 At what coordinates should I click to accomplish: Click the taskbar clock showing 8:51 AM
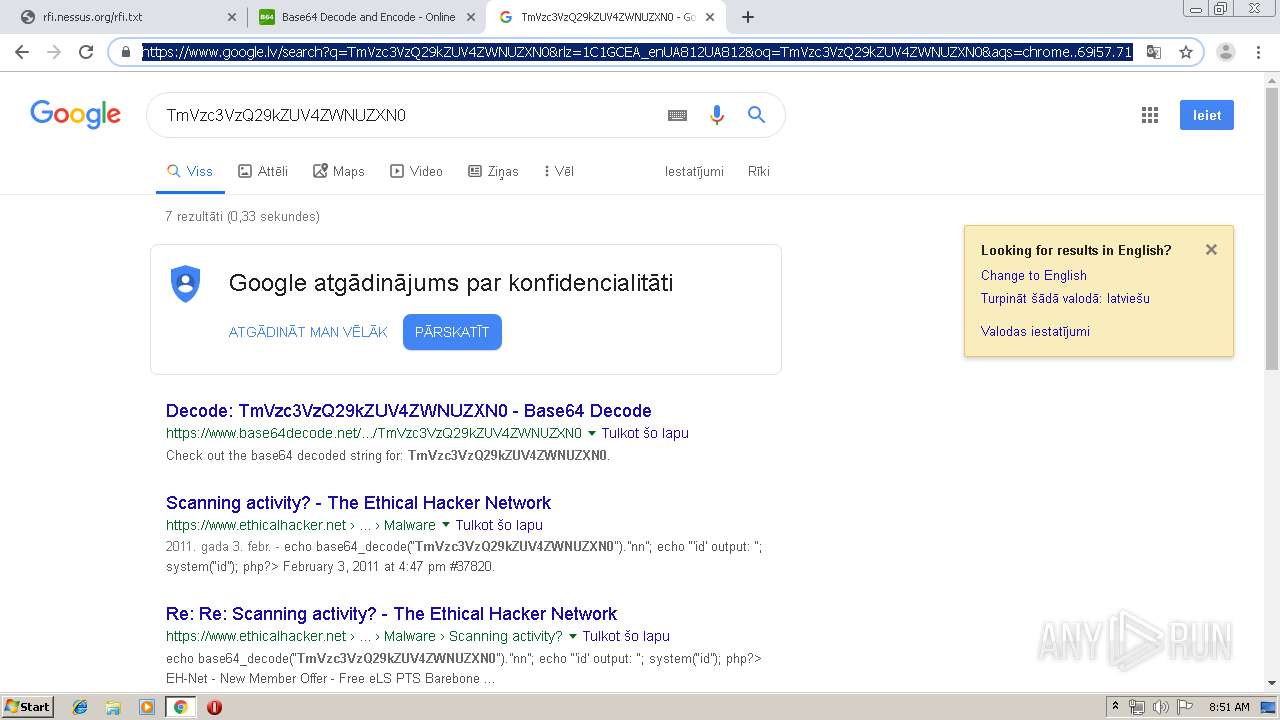coord(1229,707)
